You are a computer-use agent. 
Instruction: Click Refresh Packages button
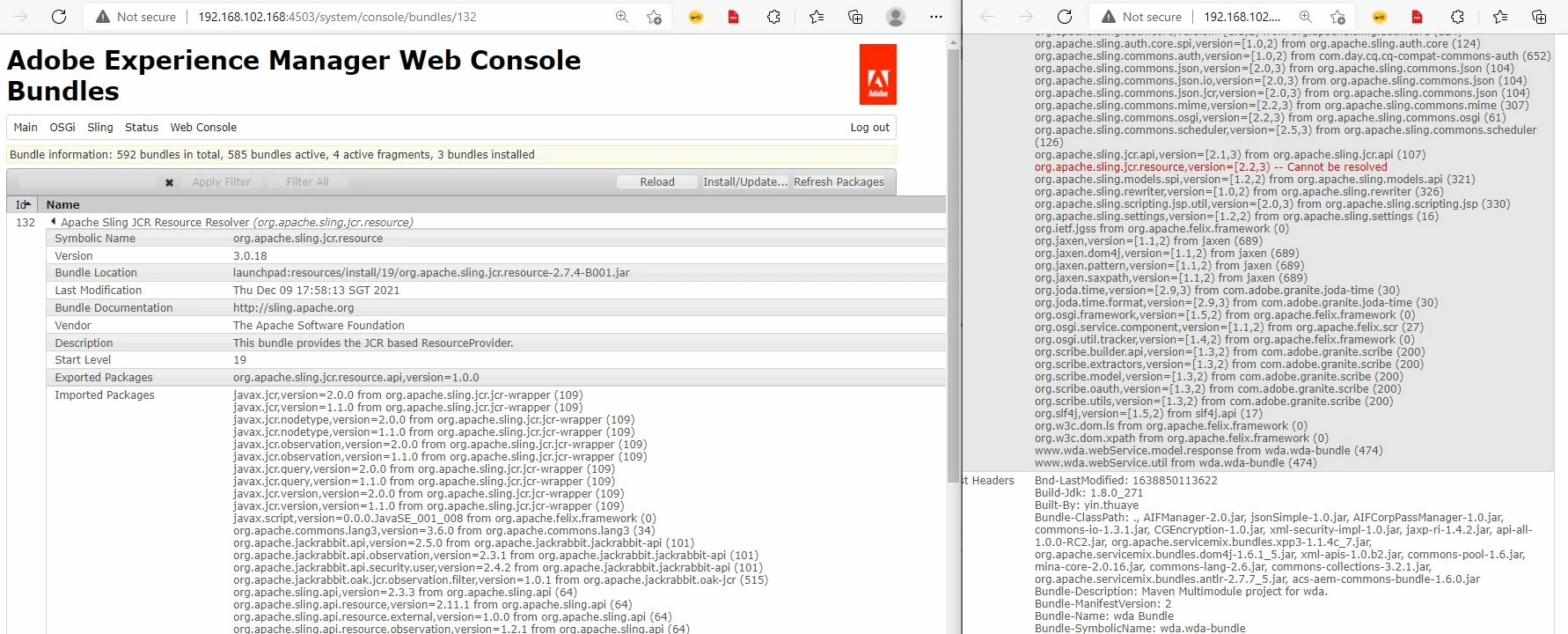pyautogui.click(x=839, y=182)
